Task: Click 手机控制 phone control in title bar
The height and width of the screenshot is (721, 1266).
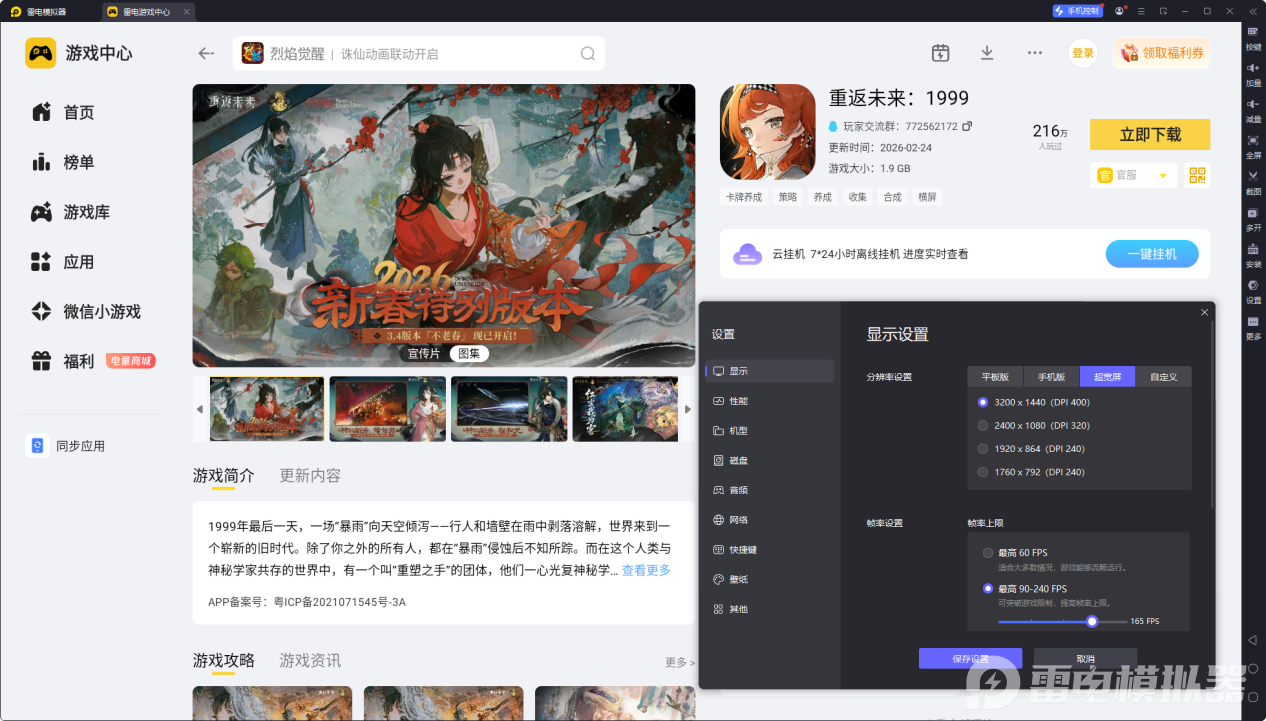Action: point(1077,11)
